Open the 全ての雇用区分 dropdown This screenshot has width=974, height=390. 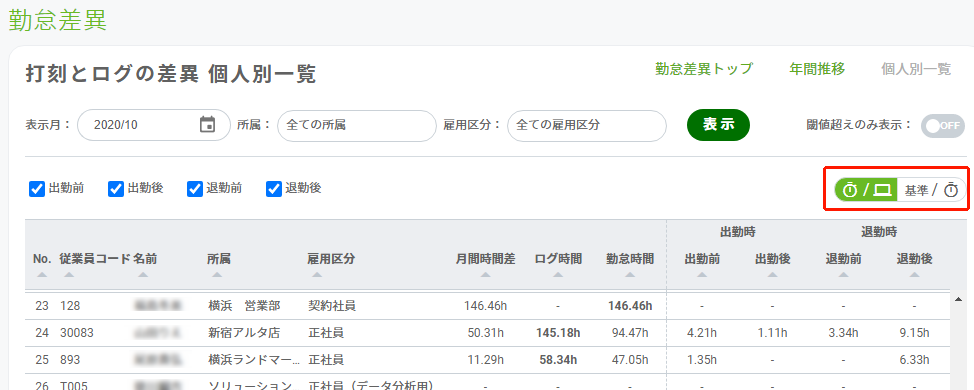coord(587,125)
